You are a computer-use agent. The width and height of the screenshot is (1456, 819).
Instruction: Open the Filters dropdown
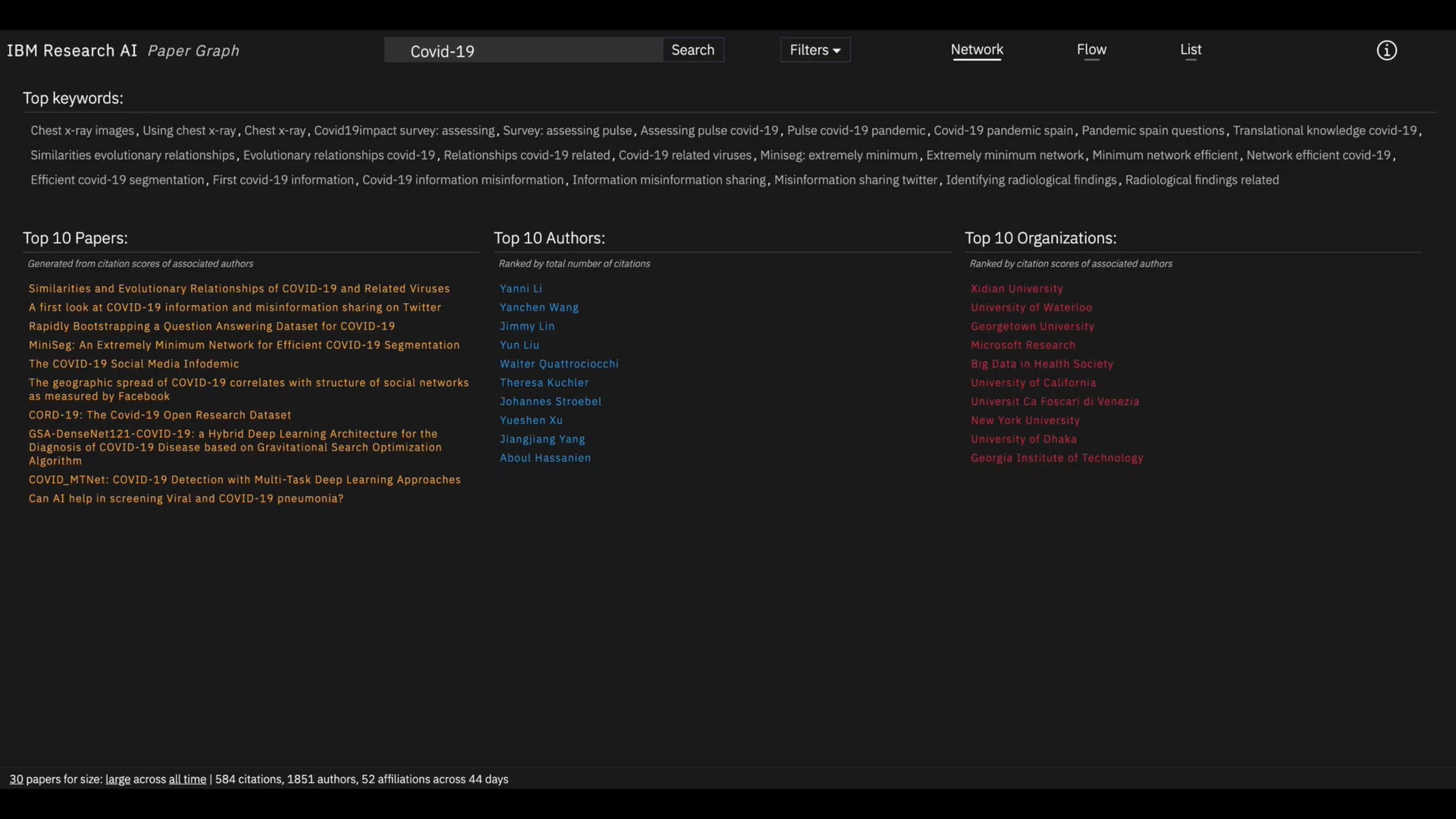814,50
